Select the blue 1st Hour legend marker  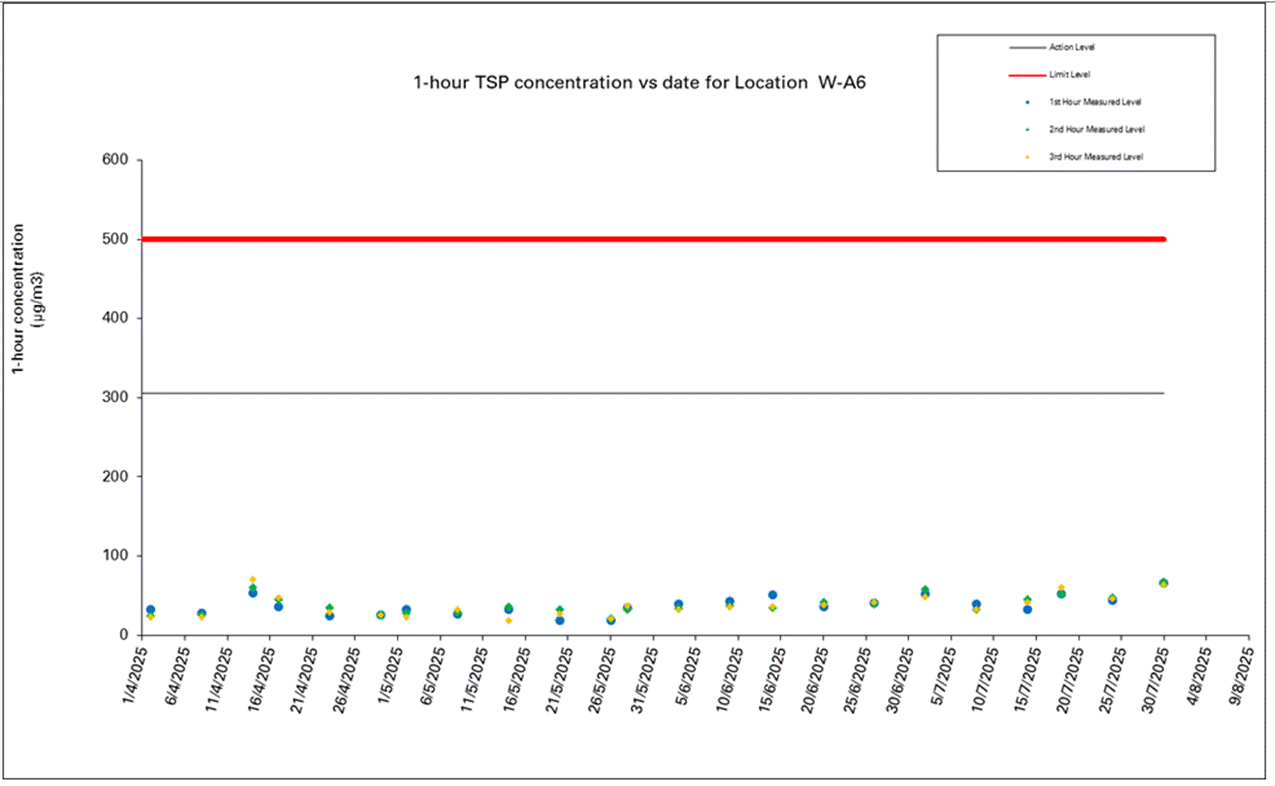(x=1027, y=102)
